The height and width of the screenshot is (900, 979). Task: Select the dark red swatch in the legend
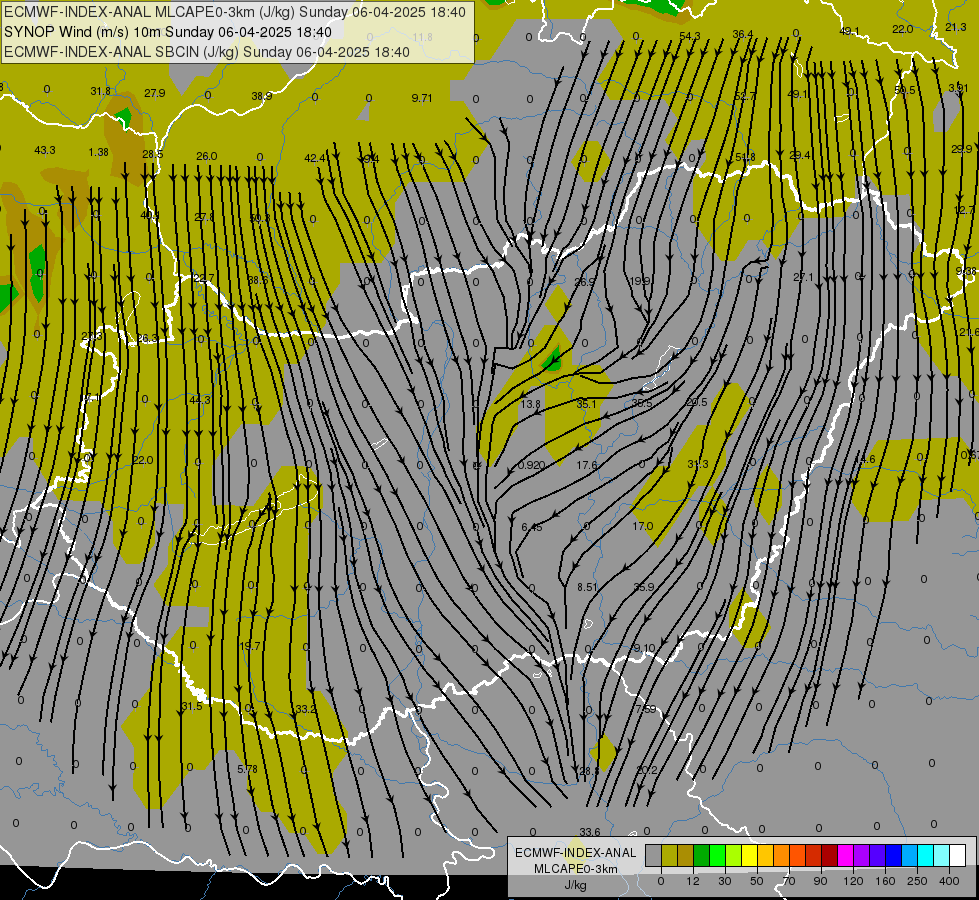830,855
